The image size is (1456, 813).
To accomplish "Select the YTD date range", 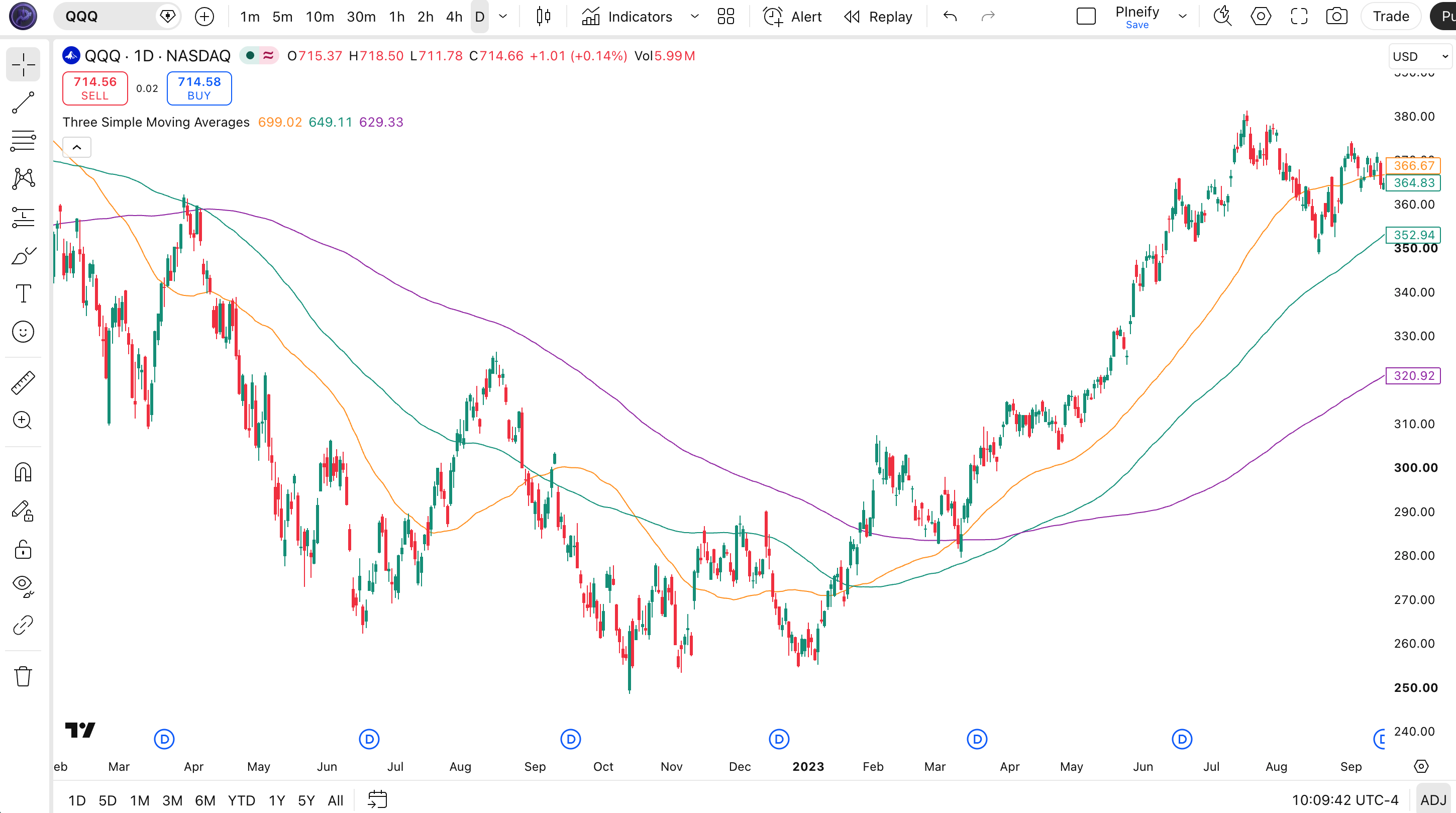I will (241, 800).
